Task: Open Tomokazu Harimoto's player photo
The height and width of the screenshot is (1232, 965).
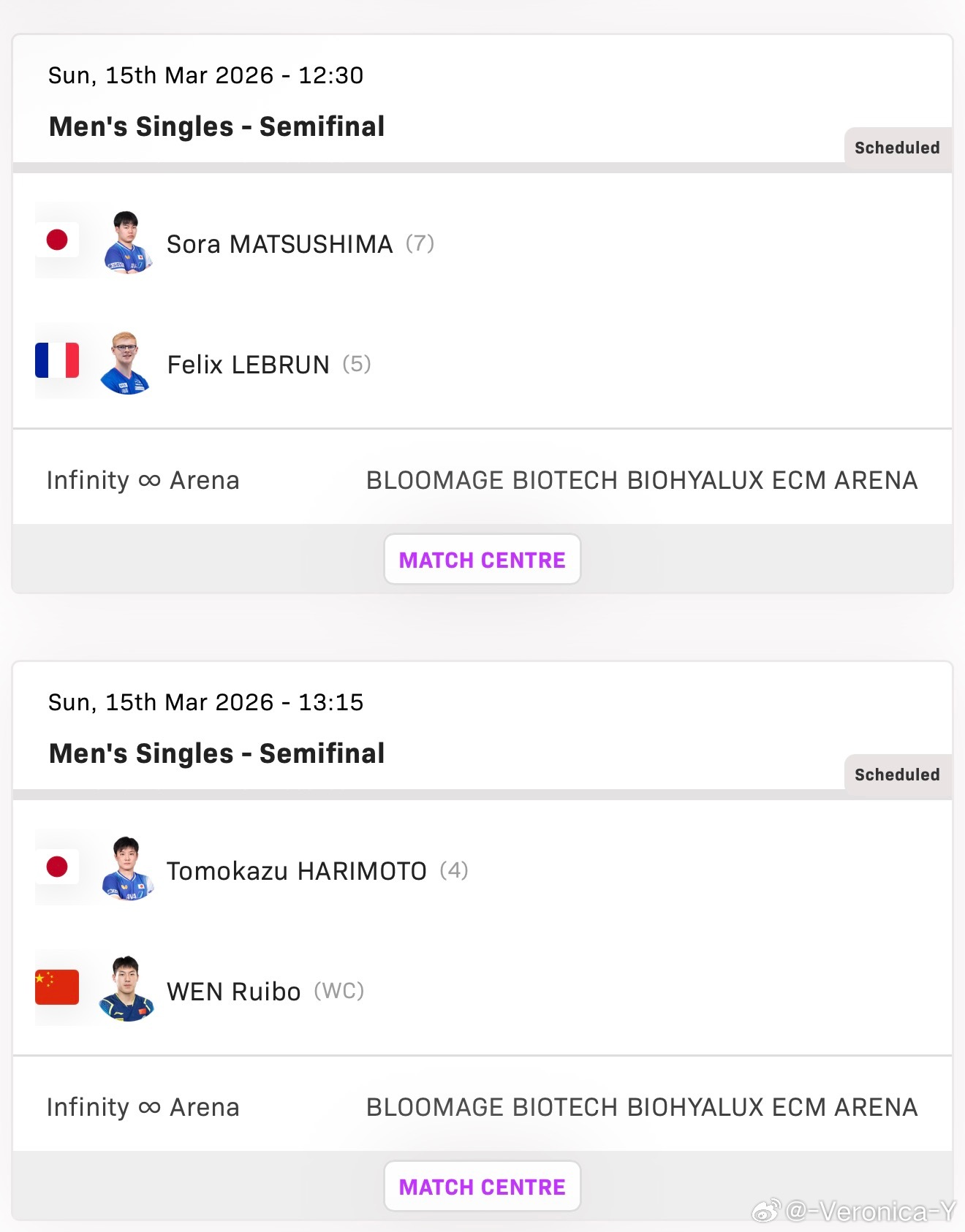Action: tap(126, 869)
